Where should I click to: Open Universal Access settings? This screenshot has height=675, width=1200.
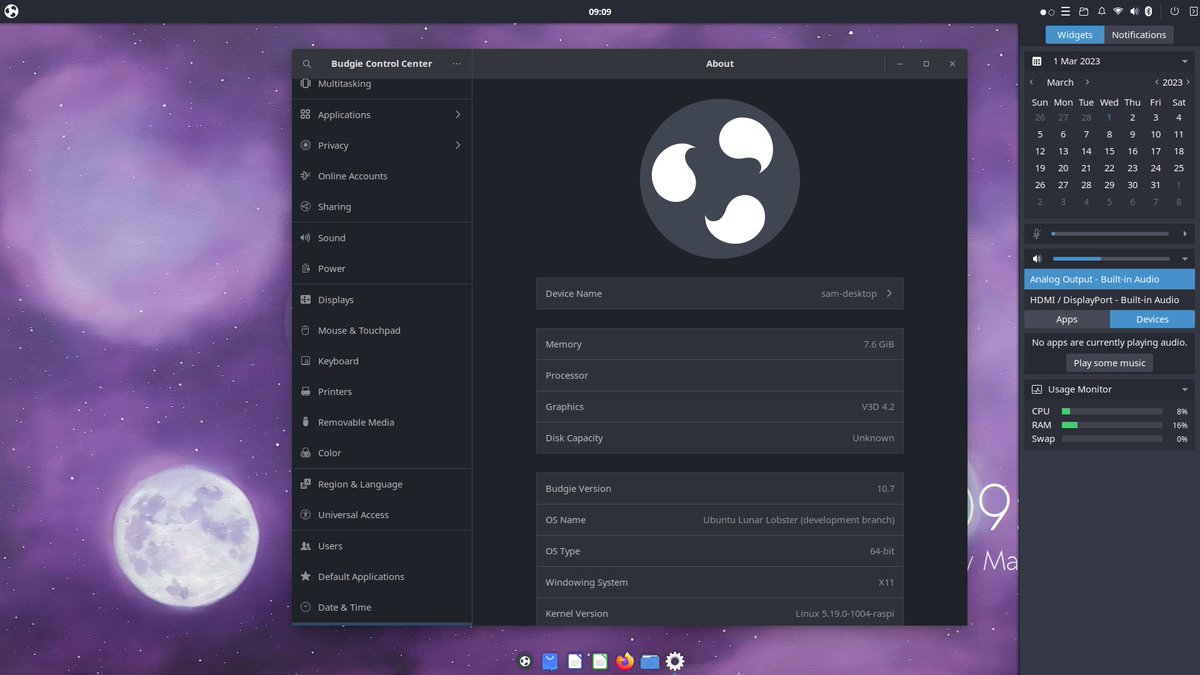[382, 515]
